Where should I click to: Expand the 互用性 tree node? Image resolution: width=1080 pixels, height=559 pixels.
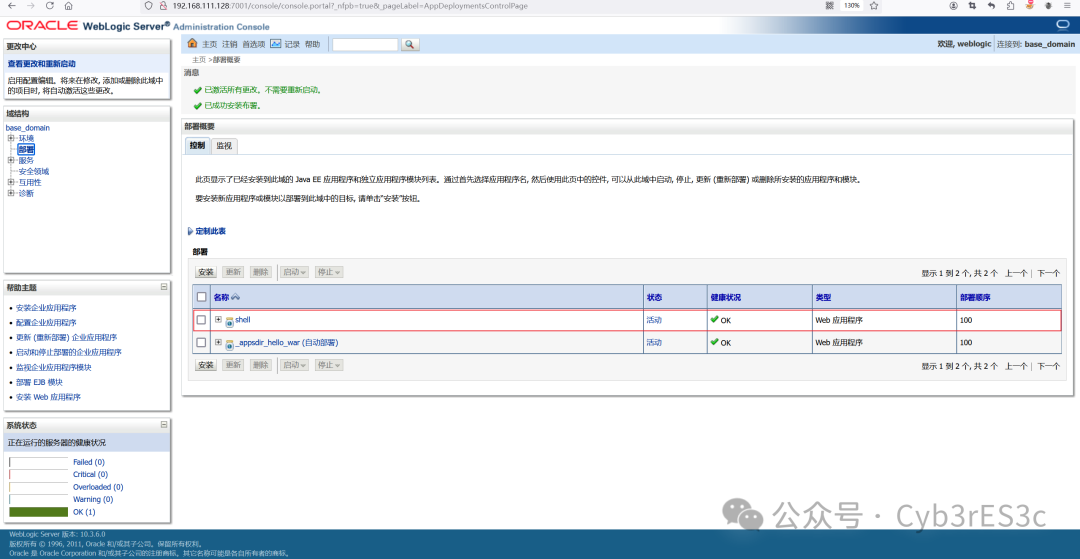(10, 182)
